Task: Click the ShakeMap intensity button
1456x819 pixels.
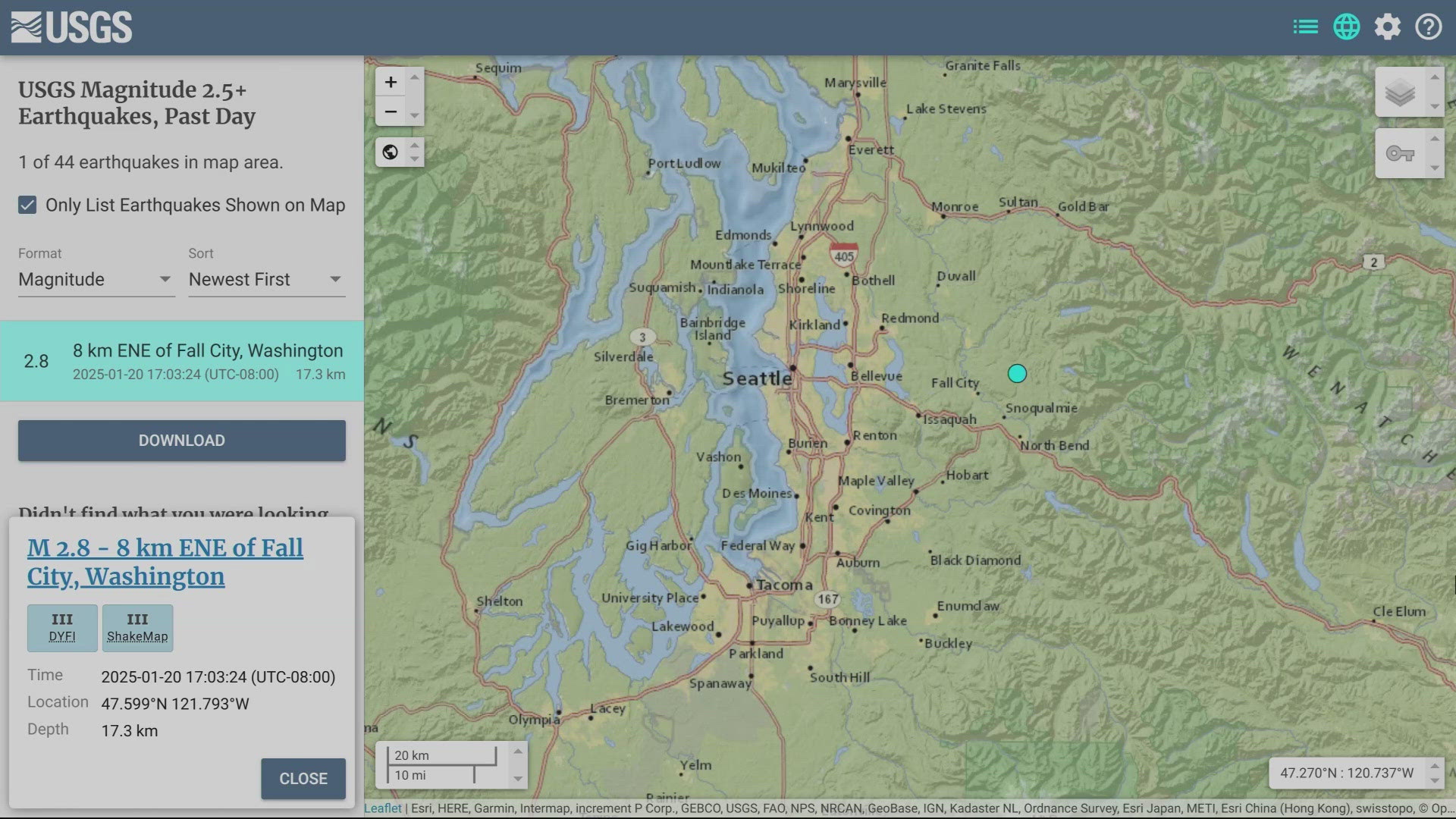Action: [137, 628]
